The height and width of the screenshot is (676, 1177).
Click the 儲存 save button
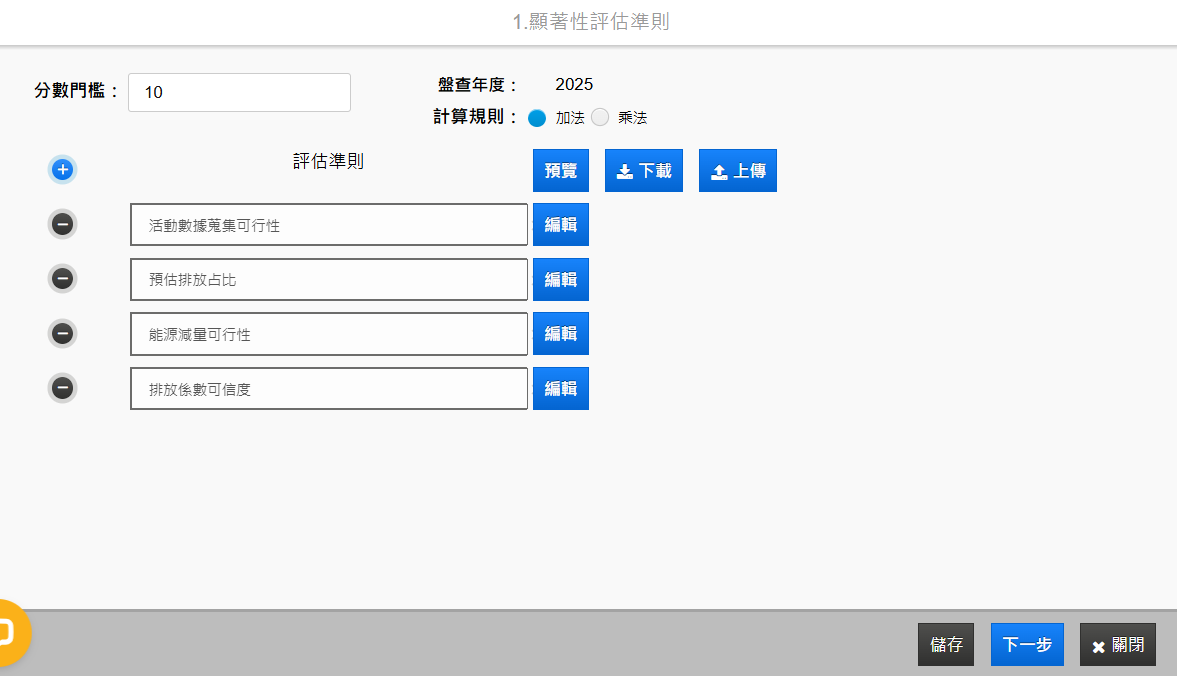[945, 645]
